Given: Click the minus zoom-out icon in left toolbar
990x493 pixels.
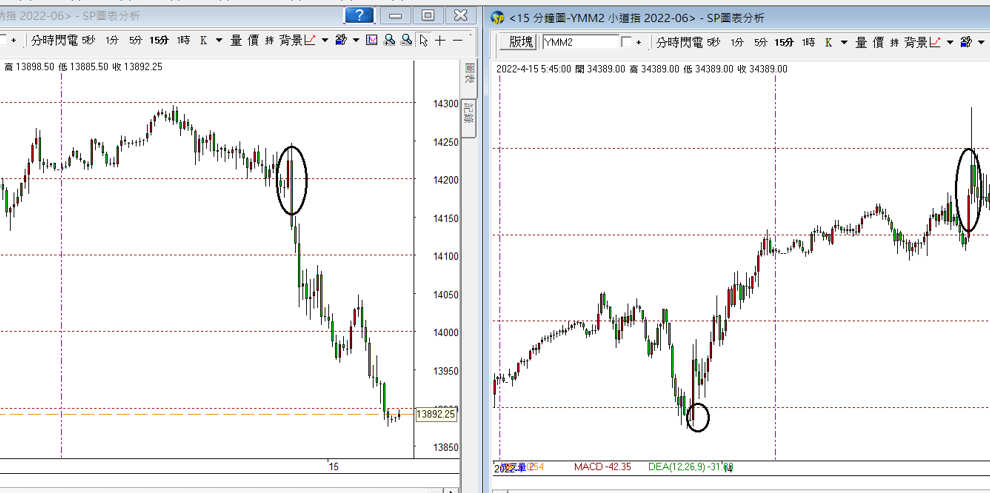Looking at the screenshot, I should pyautogui.click(x=458, y=40).
